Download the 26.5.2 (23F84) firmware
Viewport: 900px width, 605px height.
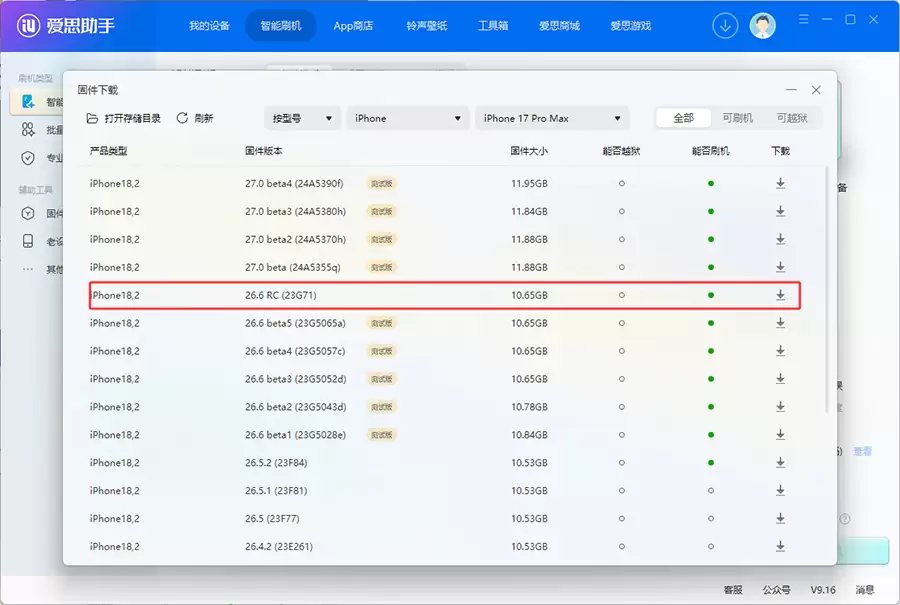[780, 463]
